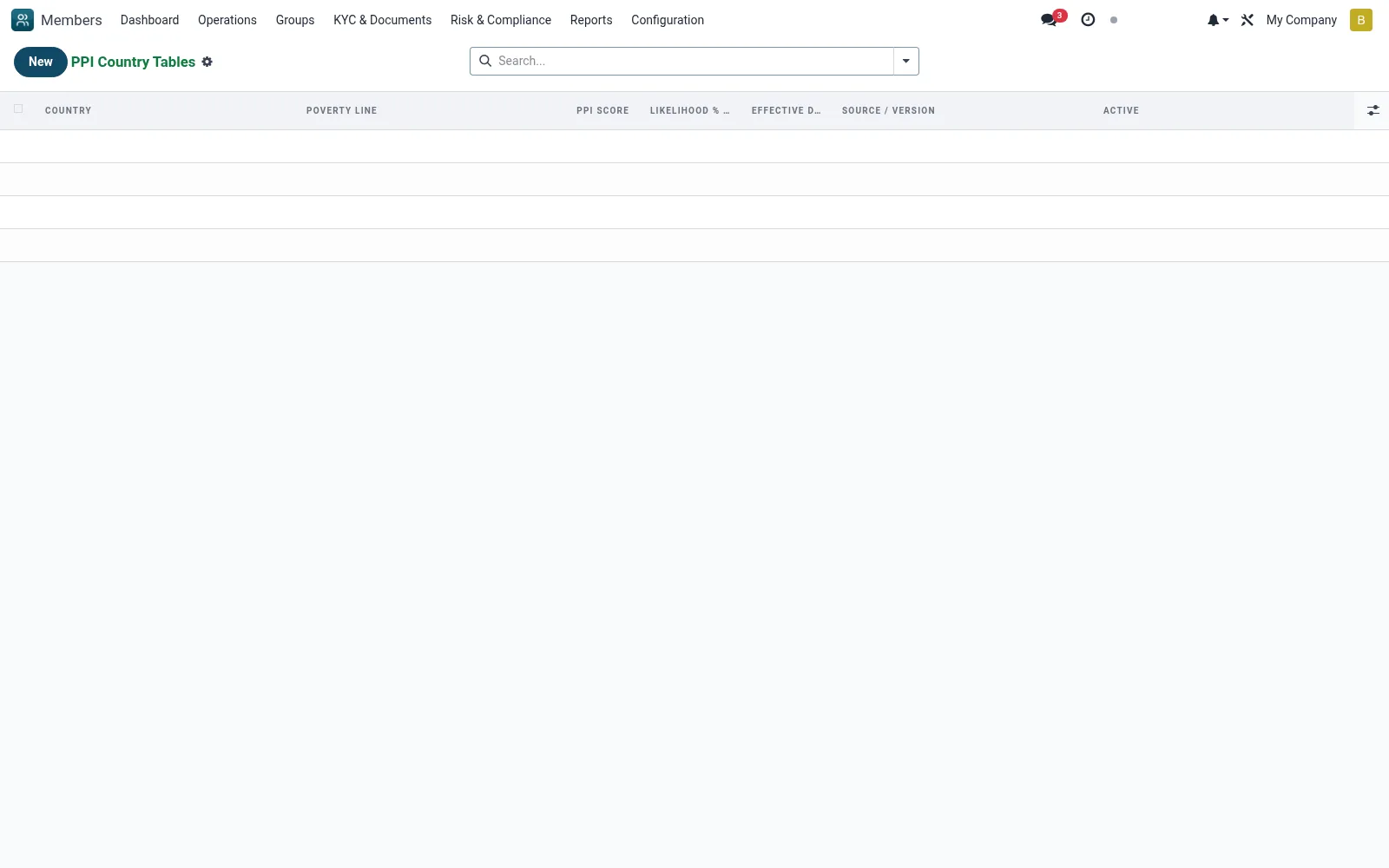The height and width of the screenshot is (868, 1389).
Task: Open the developer tools wrench icon
Action: coord(1247,20)
